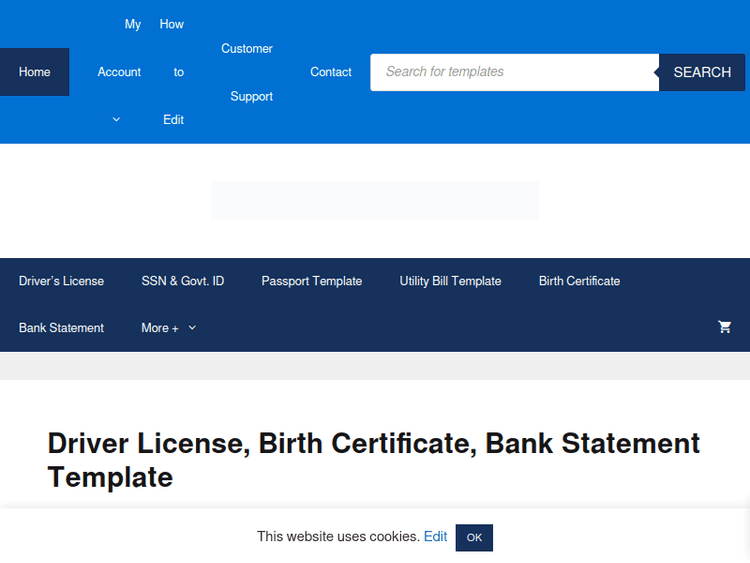Open the How to Edit page
Screen dimensions: 750x563
174,72
